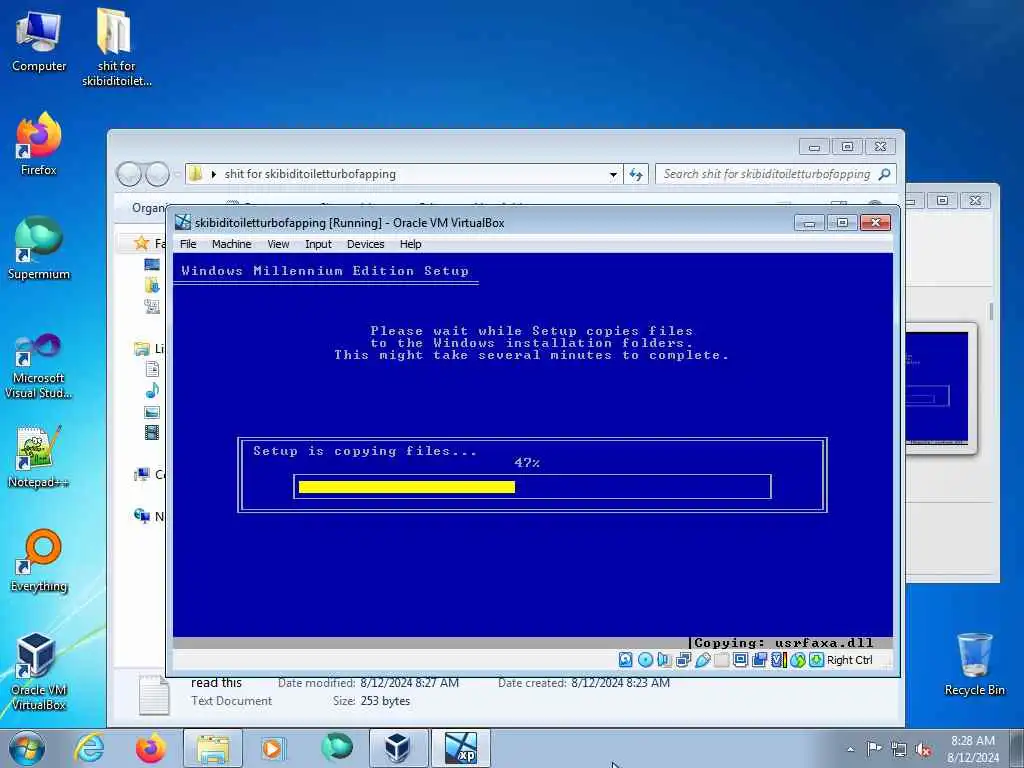This screenshot has height=768, width=1024.
Task: Open the File menu in VirtualBox
Action: pyautogui.click(x=188, y=244)
